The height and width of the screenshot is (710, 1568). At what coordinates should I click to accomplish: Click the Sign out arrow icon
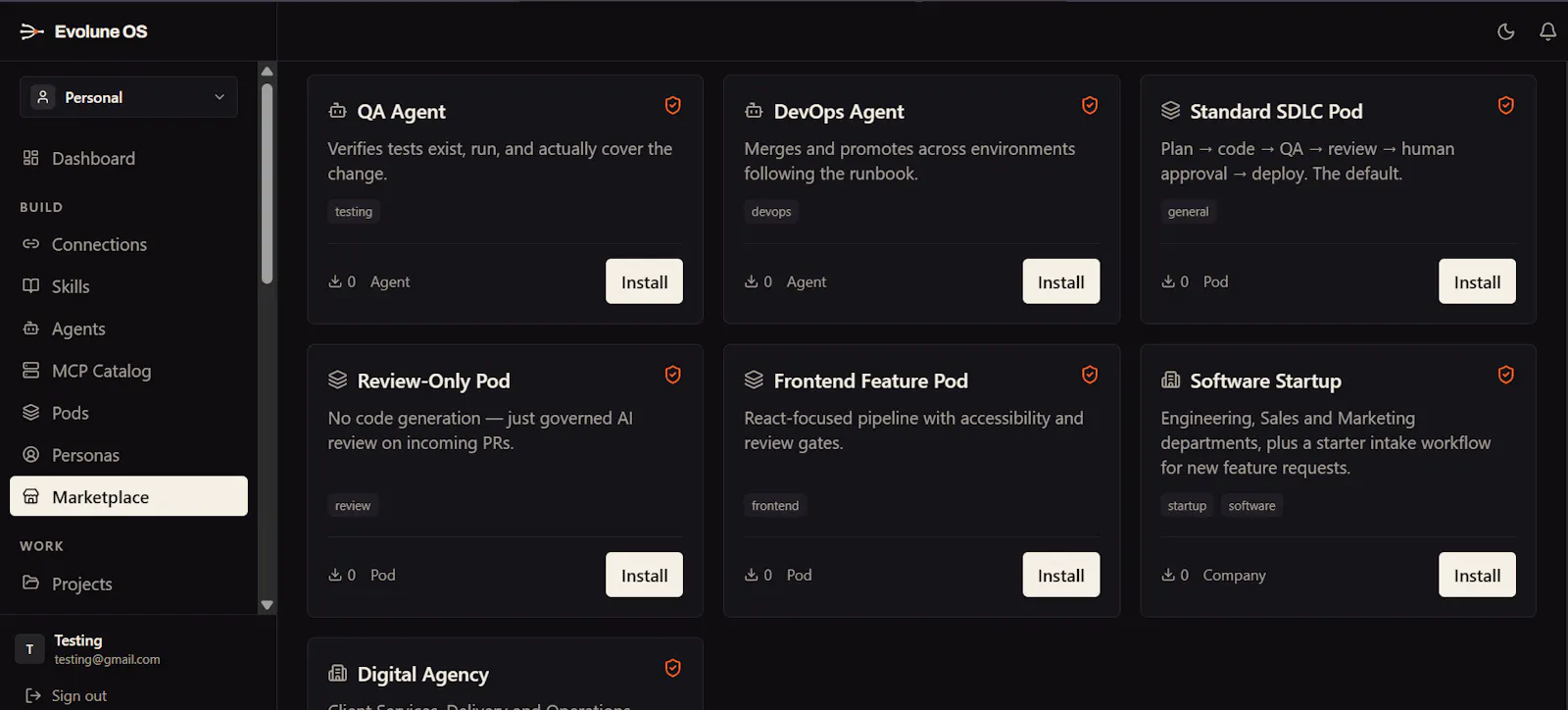point(31,695)
